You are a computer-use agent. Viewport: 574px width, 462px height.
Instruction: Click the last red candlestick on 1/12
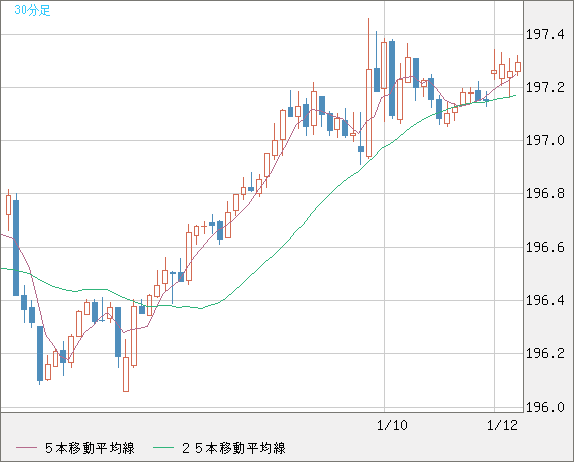tap(518, 67)
